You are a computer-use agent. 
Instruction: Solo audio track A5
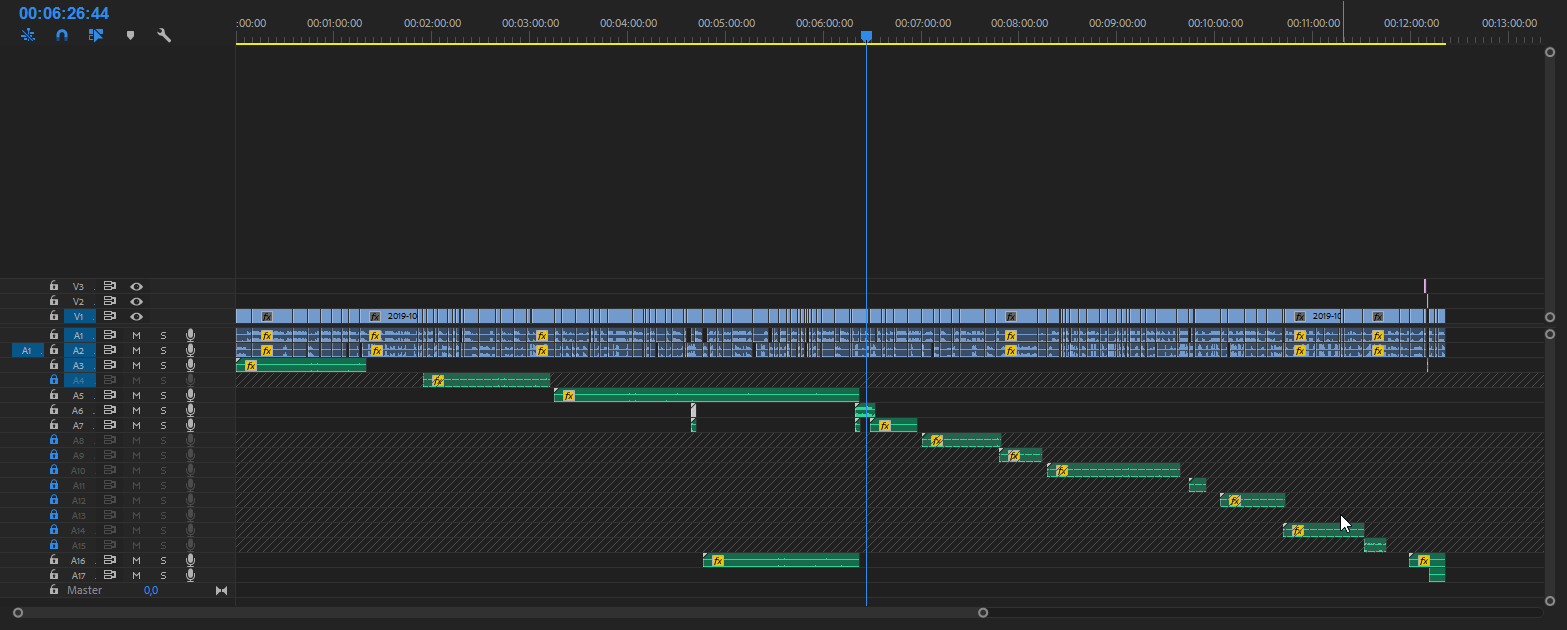(x=163, y=395)
